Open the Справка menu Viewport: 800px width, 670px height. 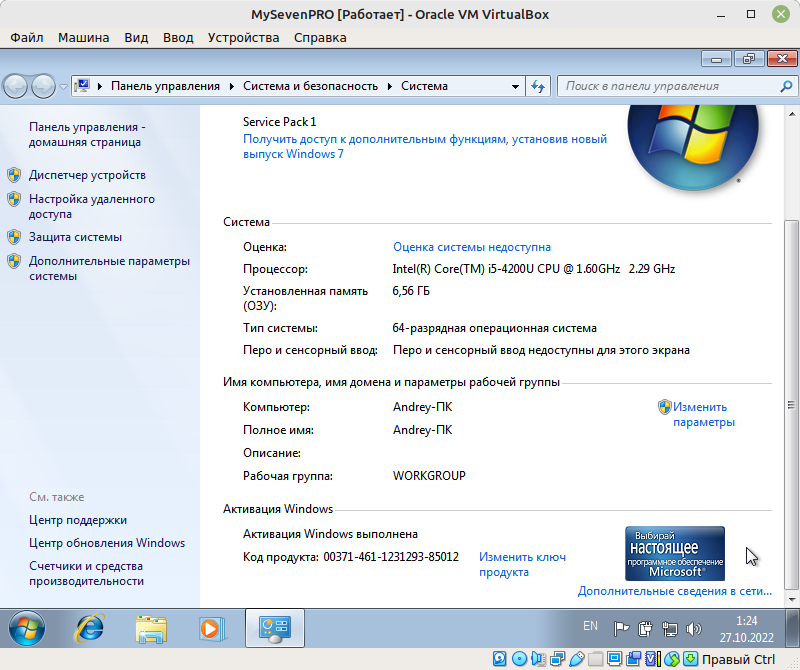tap(320, 38)
